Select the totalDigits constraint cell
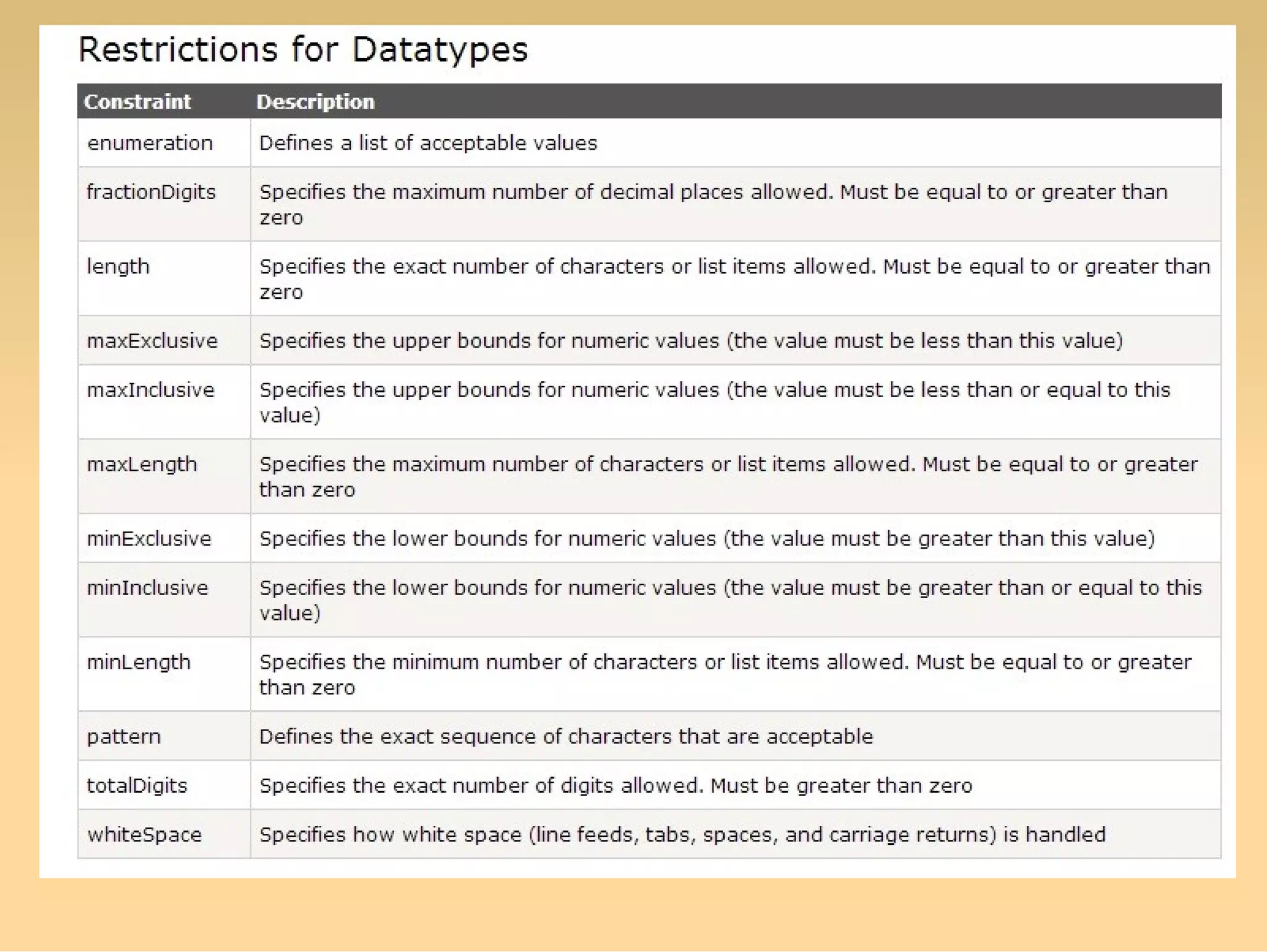Viewport: 1267px width, 952px height. (x=137, y=786)
